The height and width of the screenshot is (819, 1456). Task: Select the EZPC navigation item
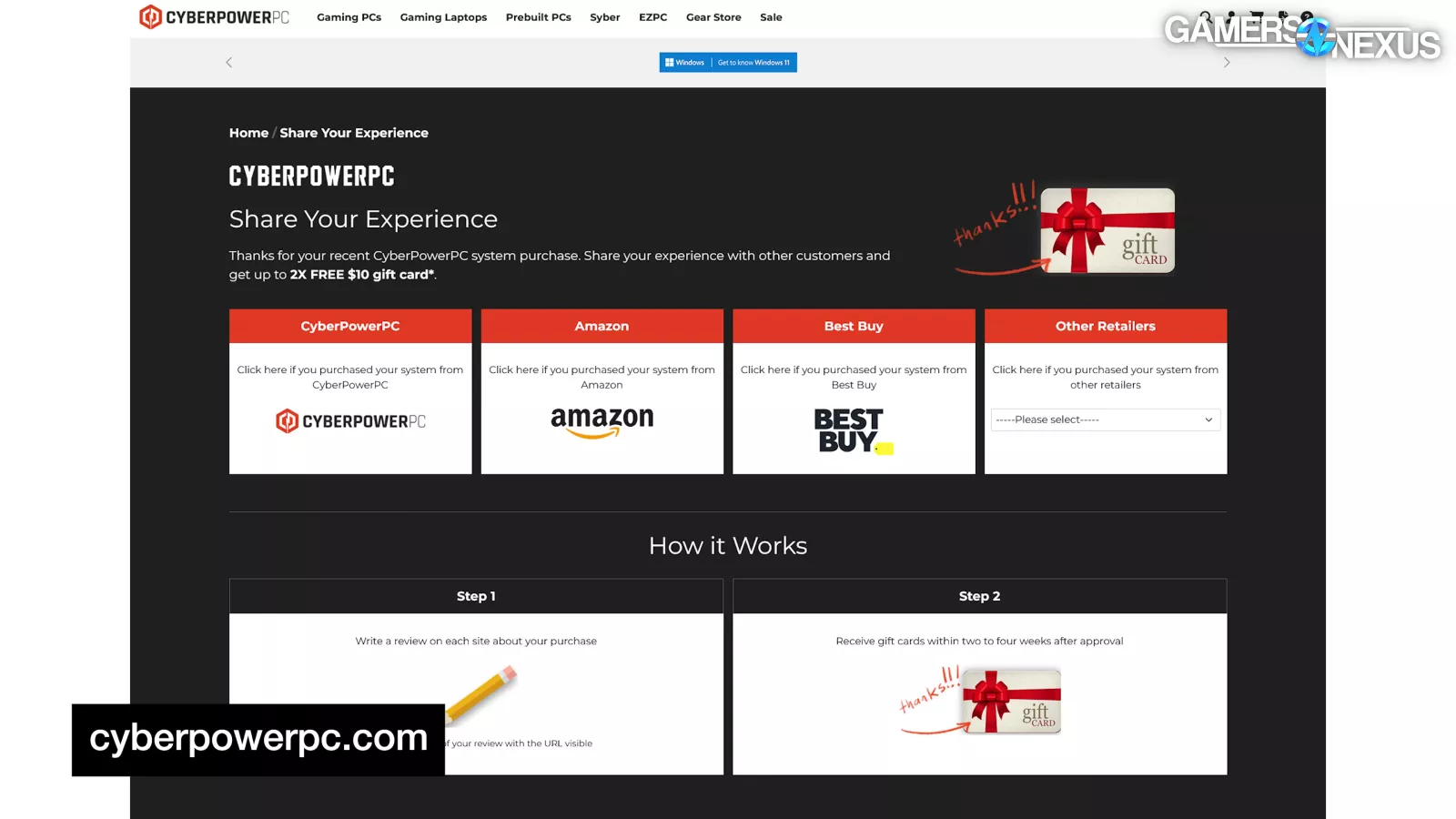[x=652, y=17]
